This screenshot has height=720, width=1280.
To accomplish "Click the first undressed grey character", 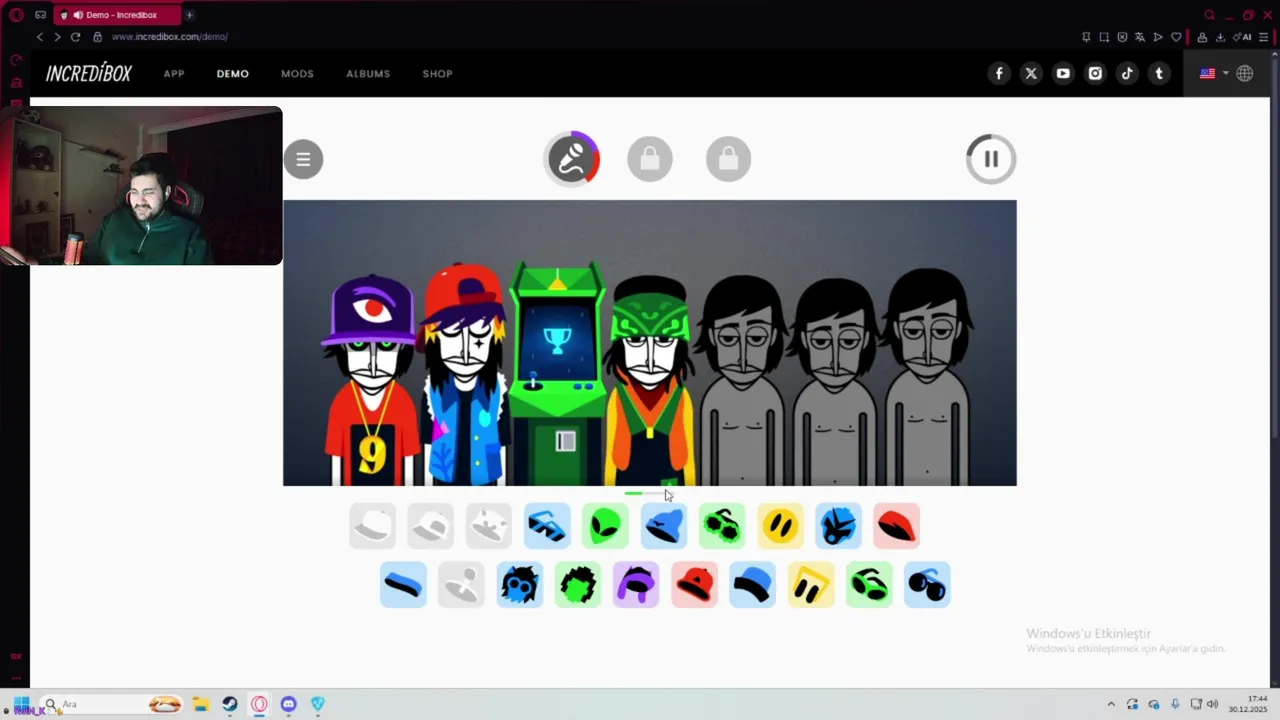I will pyautogui.click(x=742, y=380).
